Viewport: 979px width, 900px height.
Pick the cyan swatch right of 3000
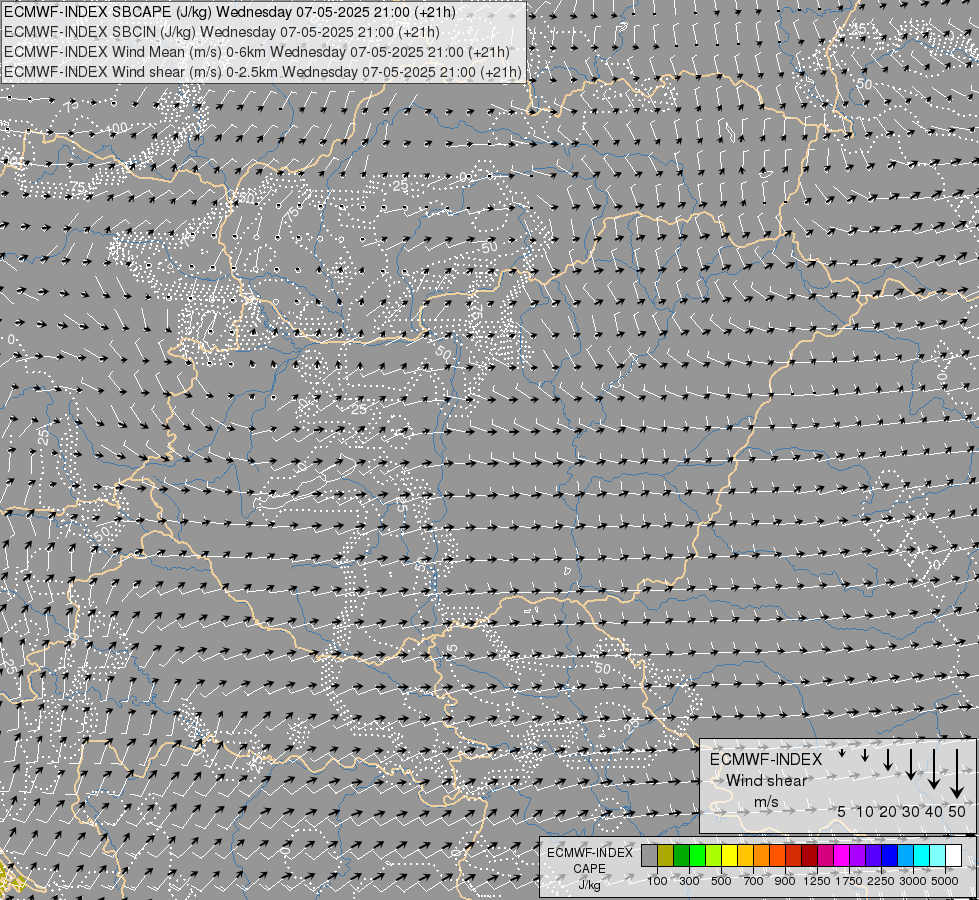tap(922, 855)
